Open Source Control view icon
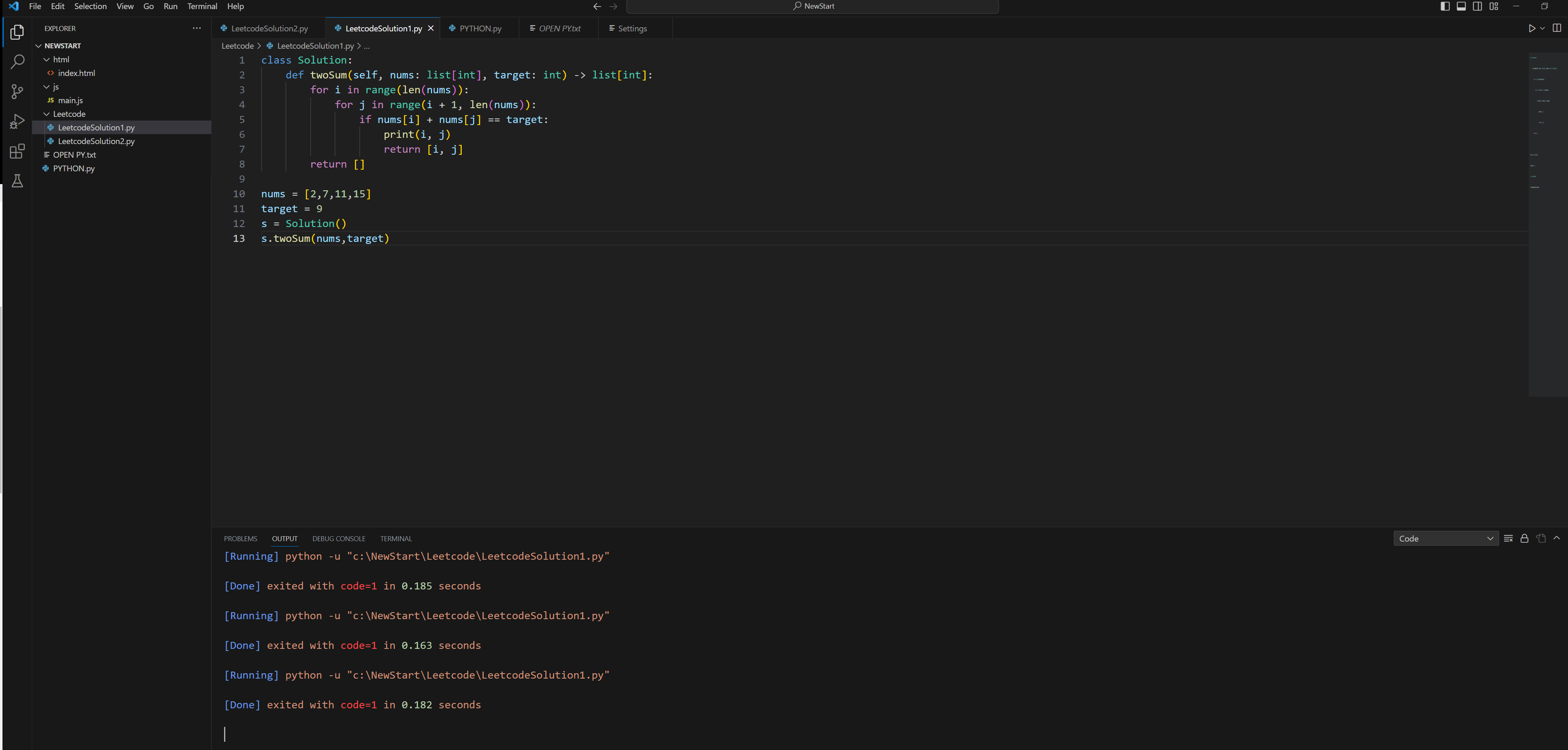Screen dimensions: 1568x750 (x=17, y=92)
